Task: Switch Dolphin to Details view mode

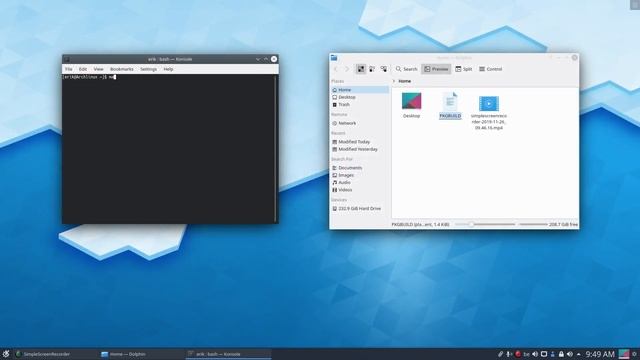Action: 384,69
